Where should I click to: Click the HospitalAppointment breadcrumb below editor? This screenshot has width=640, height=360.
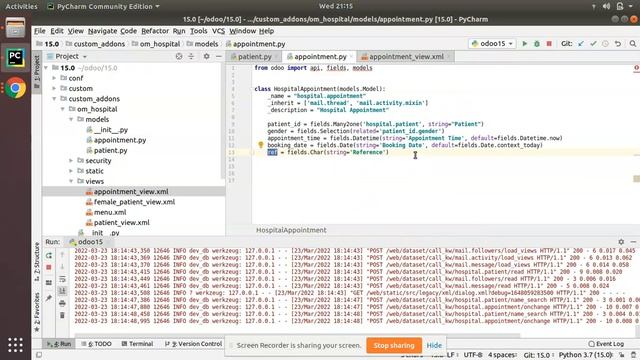pyautogui.click(x=291, y=230)
